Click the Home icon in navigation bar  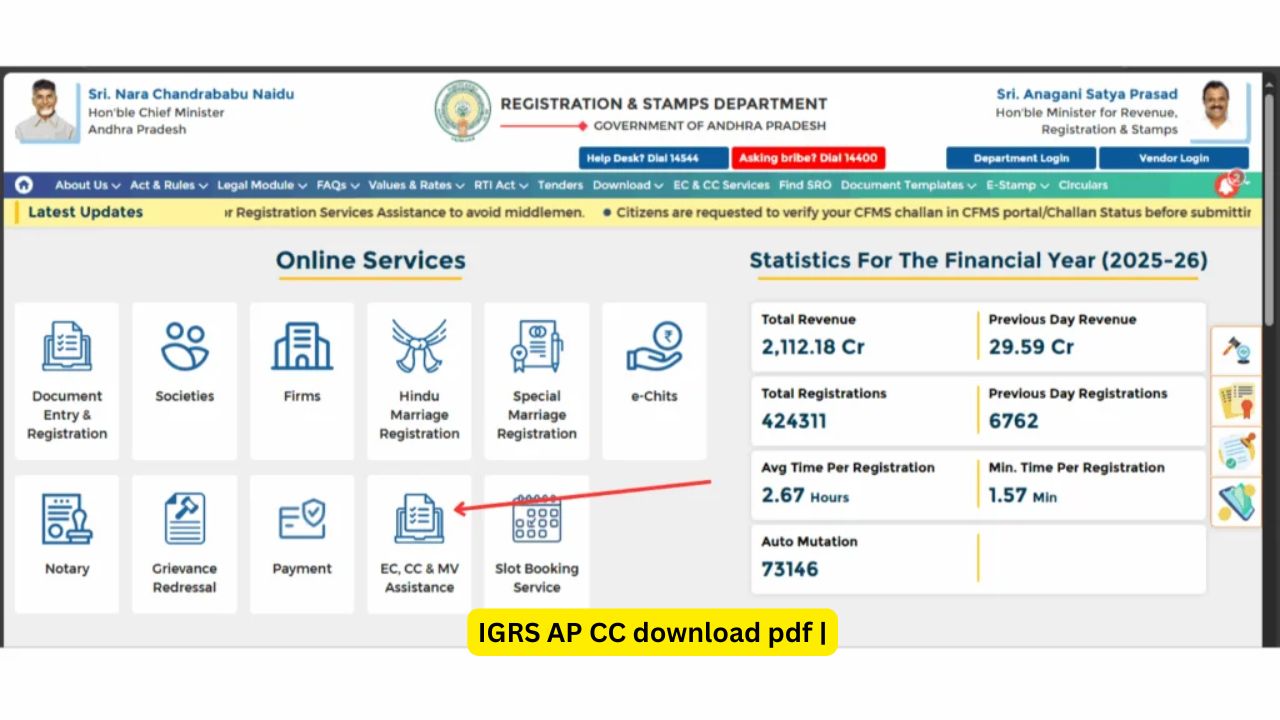(x=24, y=185)
